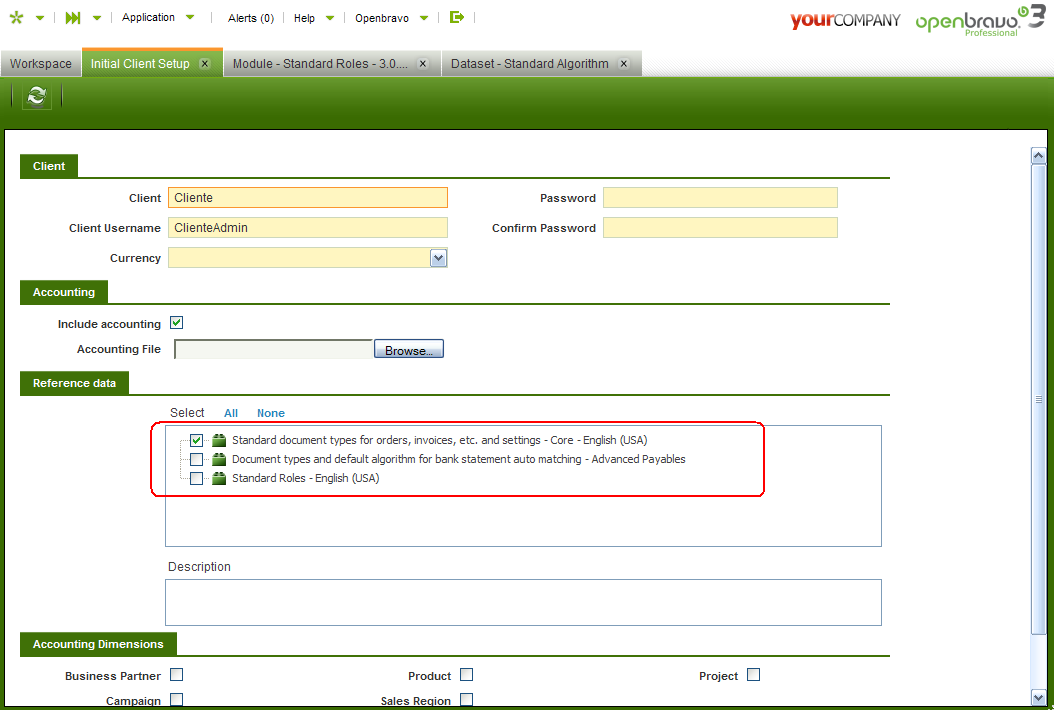Click the Confirm Password field
The width and height of the screenshot is (1054, 710).
[720, 227]
